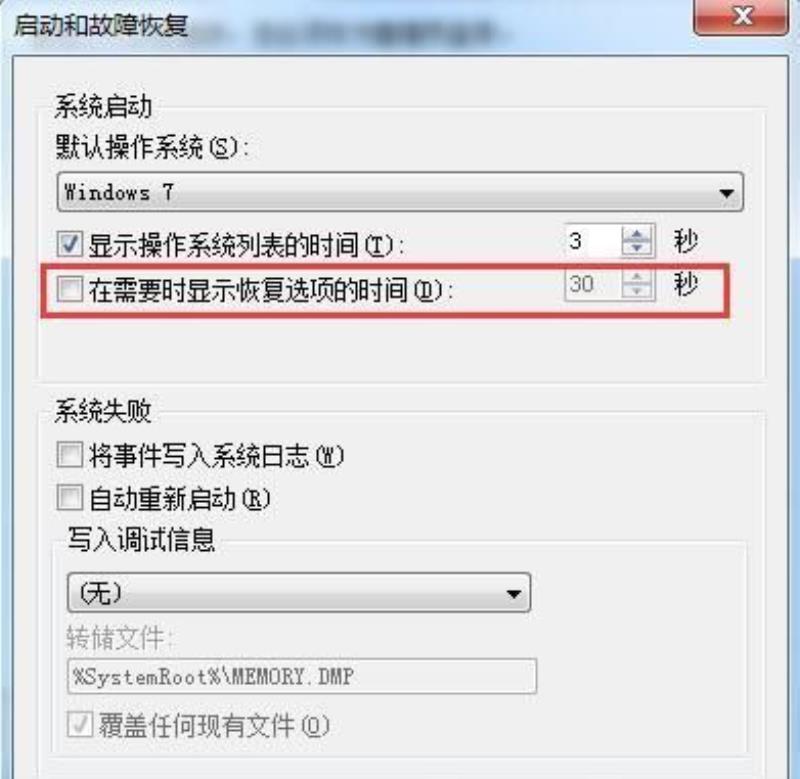The height and width of the screenshot is (779, 800).
Task: Decrease OS list display time with down arrow
Action: click(x=637, y=248)
